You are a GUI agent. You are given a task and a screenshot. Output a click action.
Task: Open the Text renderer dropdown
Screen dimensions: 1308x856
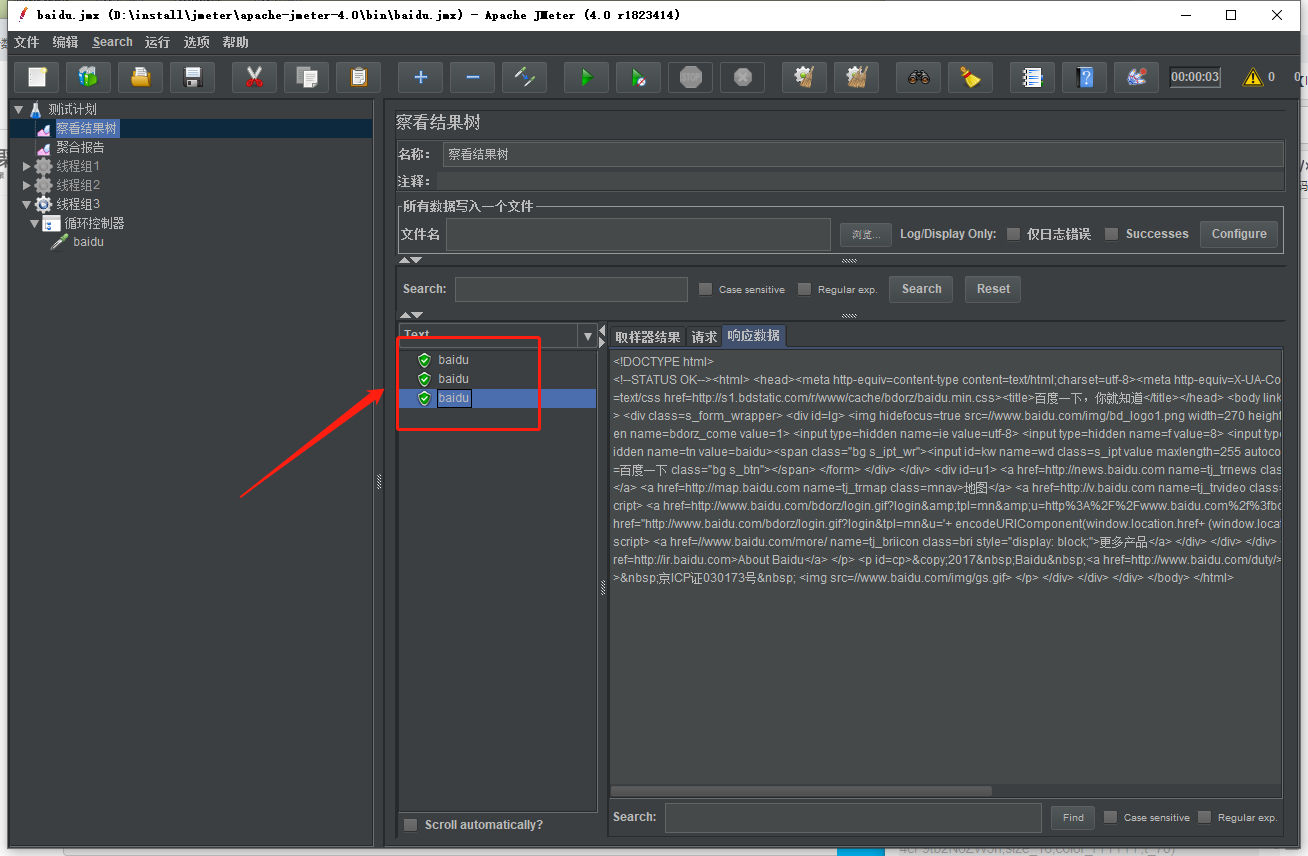coord(588,336)
